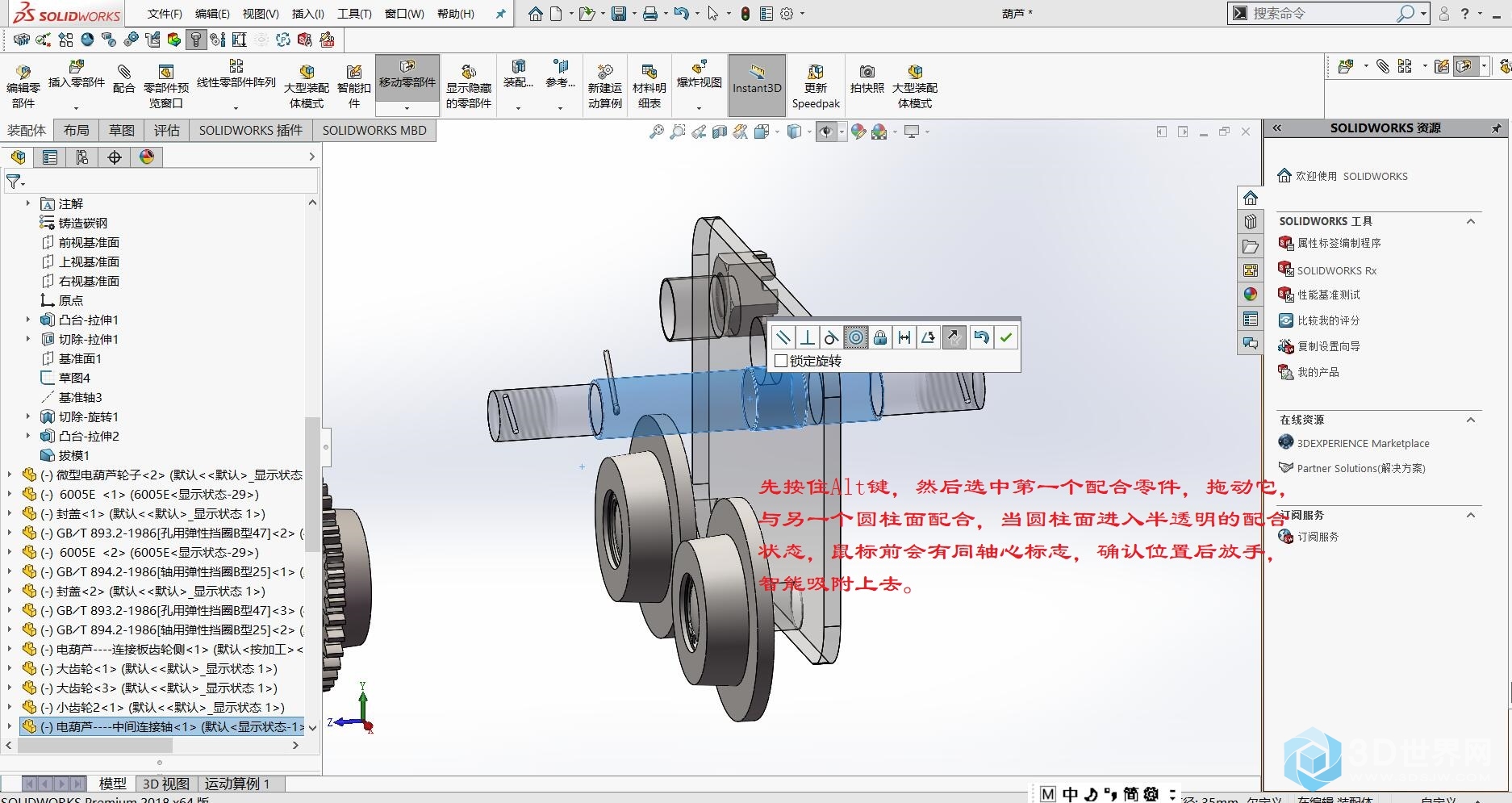Open SOLIDWORKS Rx link

pyautogui.click(x=1337, y=270)
